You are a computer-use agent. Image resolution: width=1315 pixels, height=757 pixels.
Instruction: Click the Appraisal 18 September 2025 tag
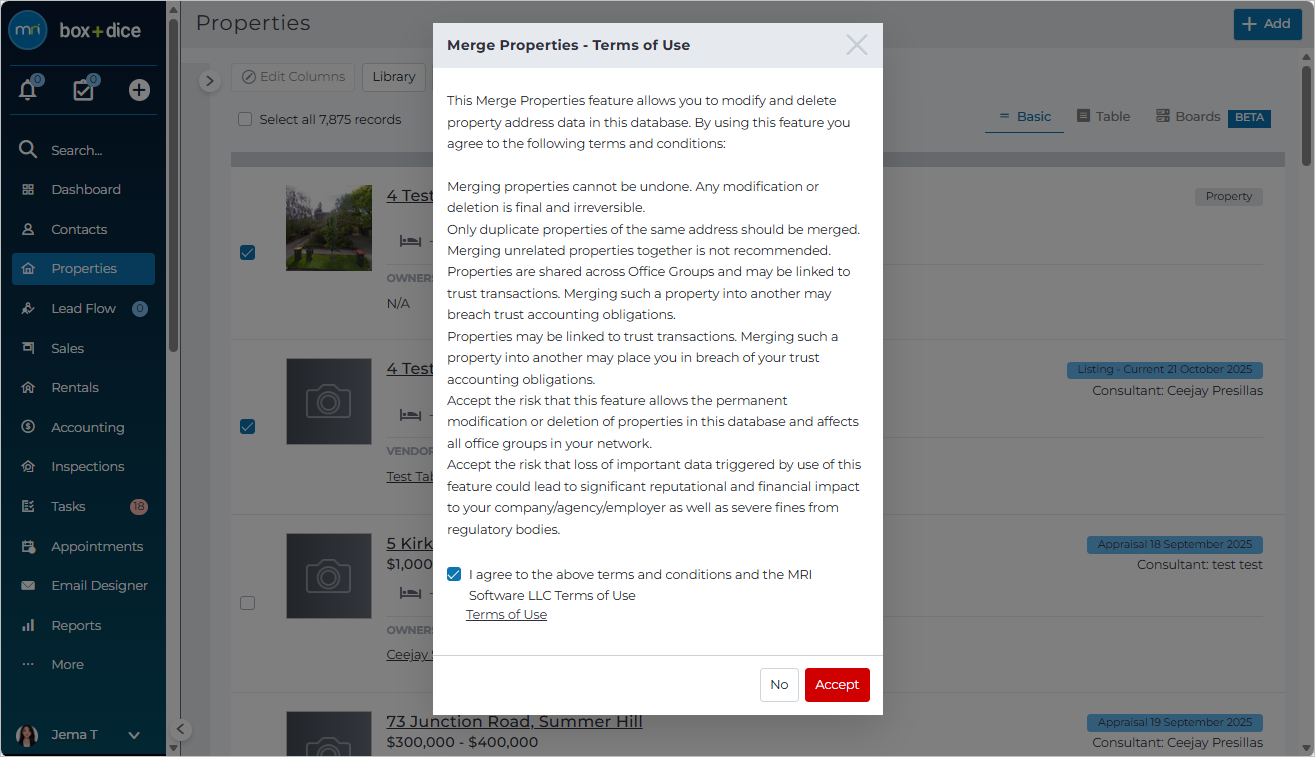[1175, 545]
